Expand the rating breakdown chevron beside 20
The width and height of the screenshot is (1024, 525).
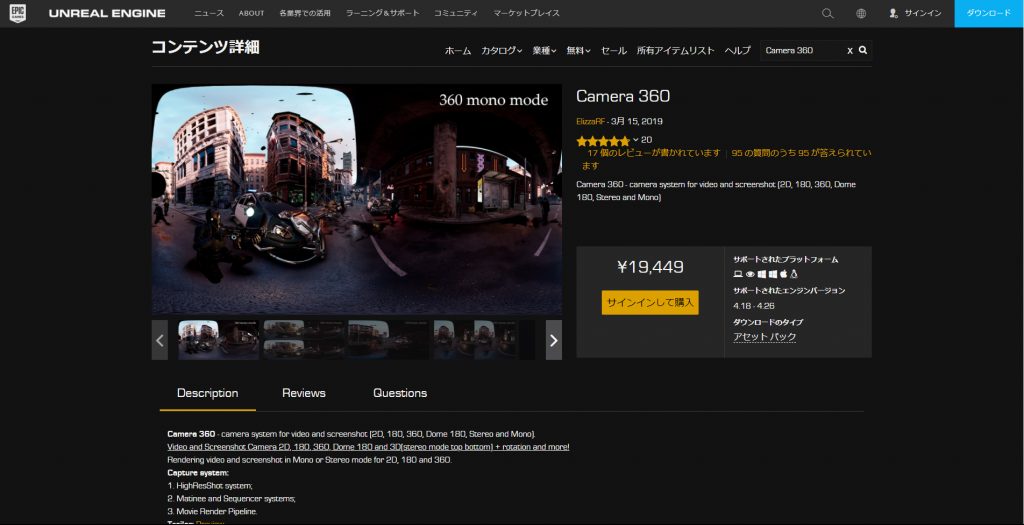[635, 140]
